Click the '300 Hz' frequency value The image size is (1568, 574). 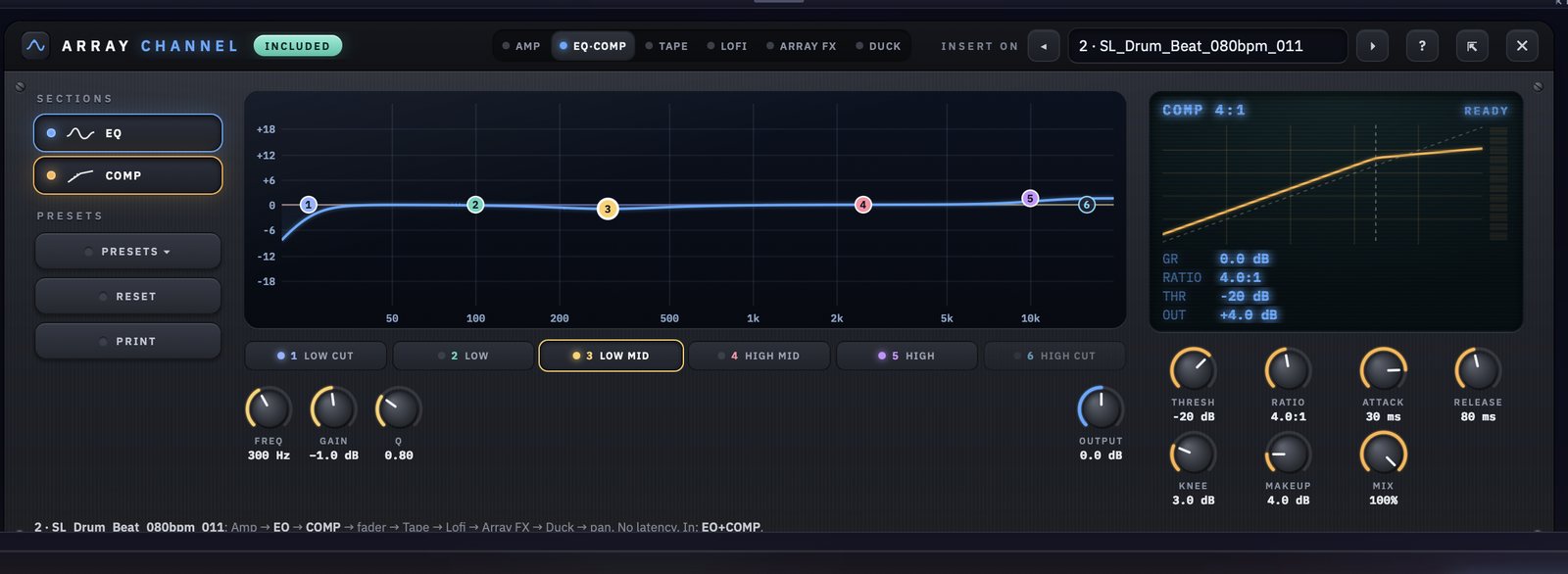(x=269, y=455)
